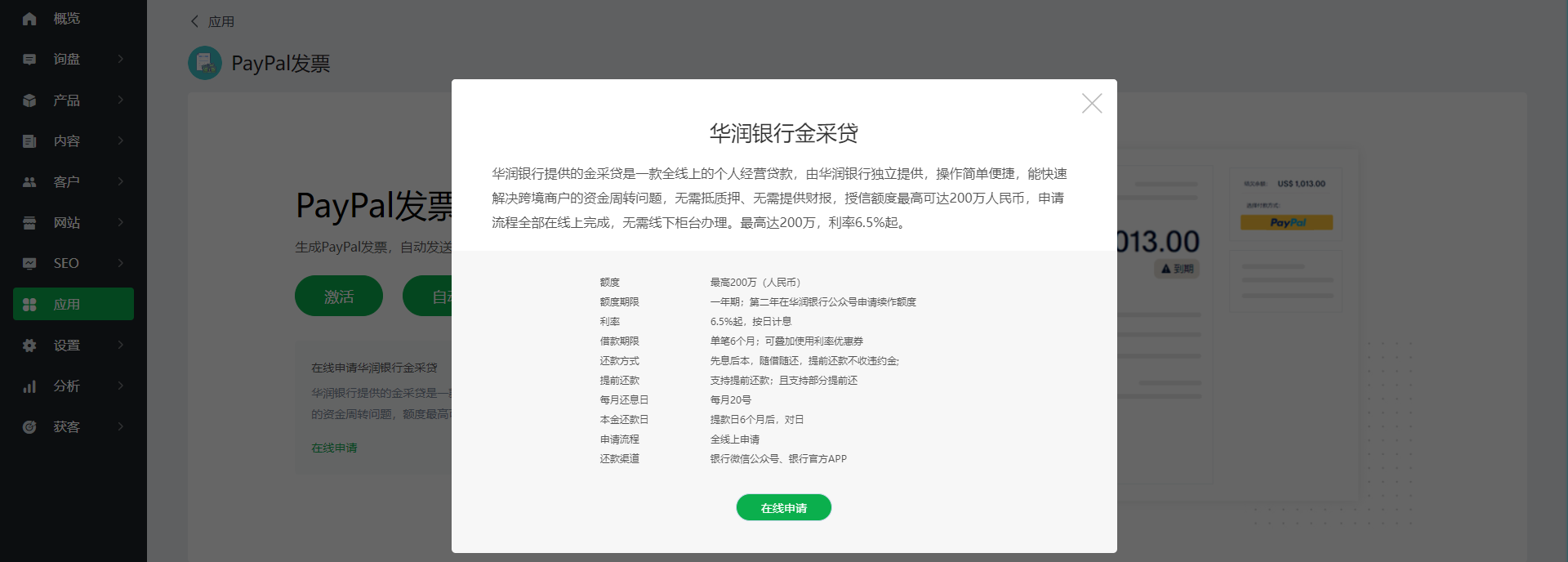Click the SEO chart monitor icon

click(29, 264)
